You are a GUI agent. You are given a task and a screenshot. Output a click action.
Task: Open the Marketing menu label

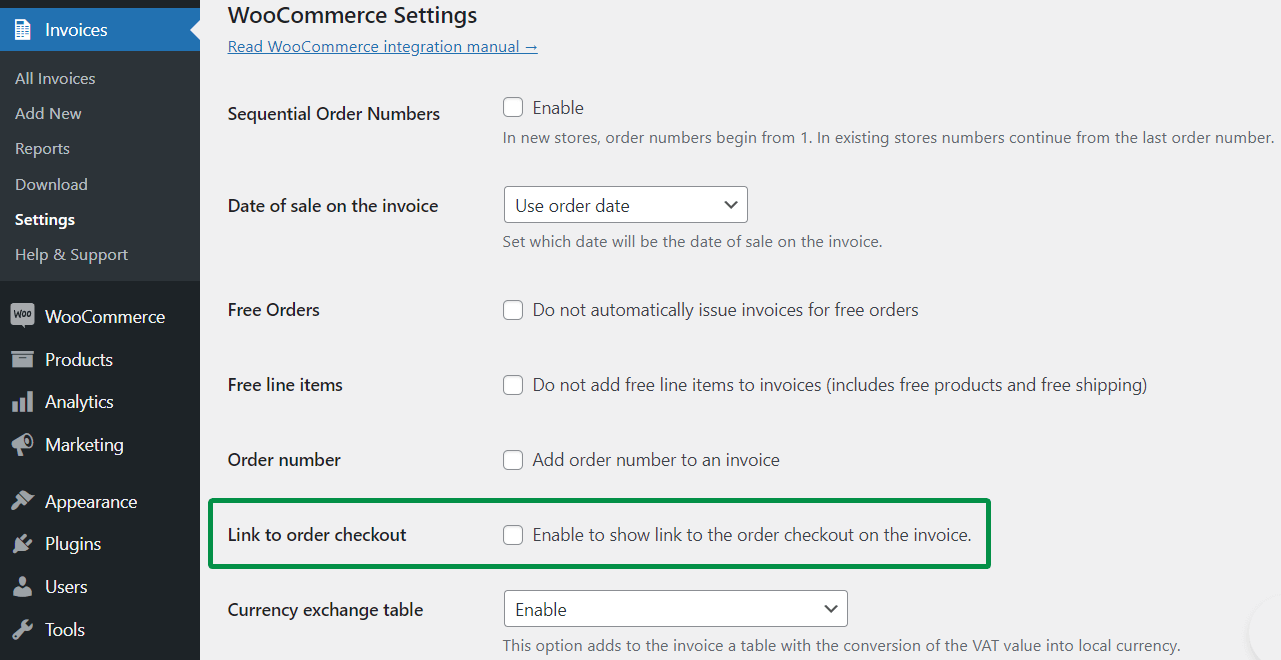click(84, 444)
